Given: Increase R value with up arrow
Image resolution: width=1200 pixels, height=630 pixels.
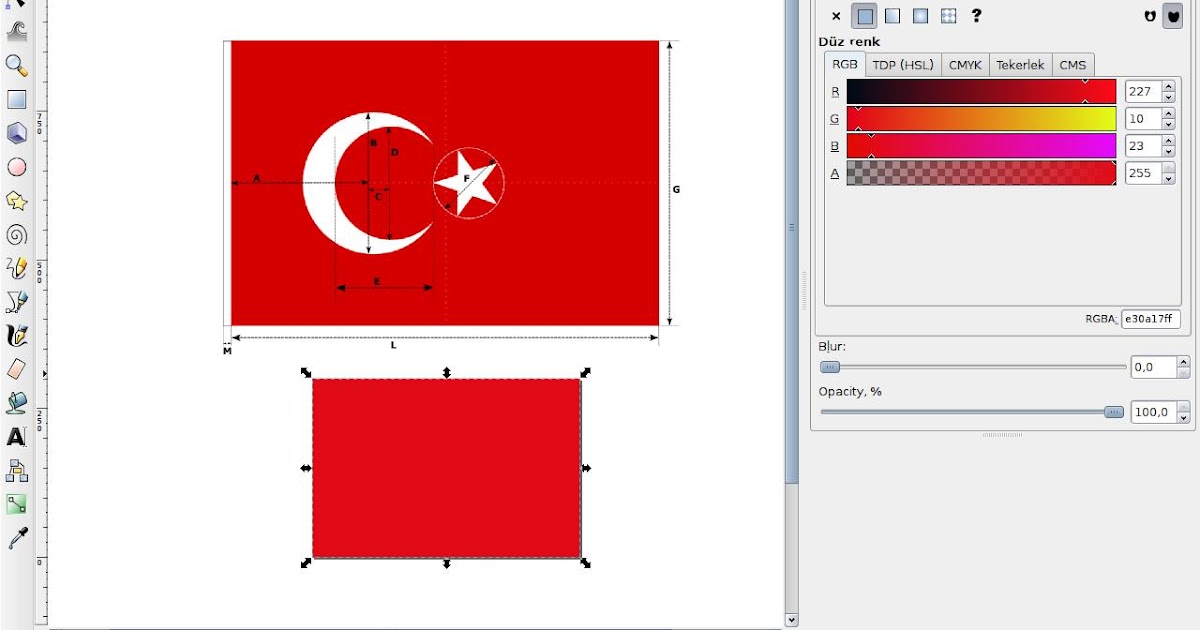Looking at the screenshot, I should 1168,86.
